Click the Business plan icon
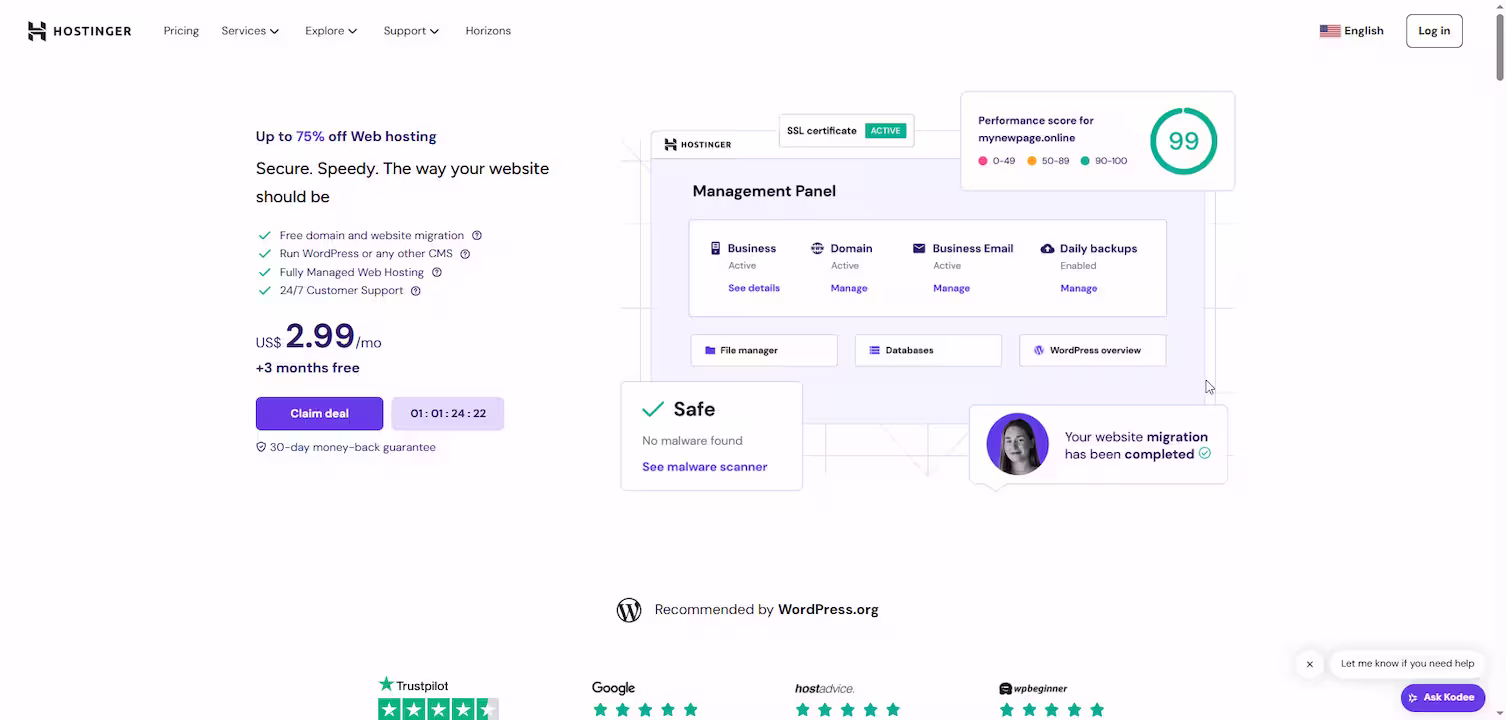Image resolution: width=1506 pixels, height=720 pixels. click(715, 248)
